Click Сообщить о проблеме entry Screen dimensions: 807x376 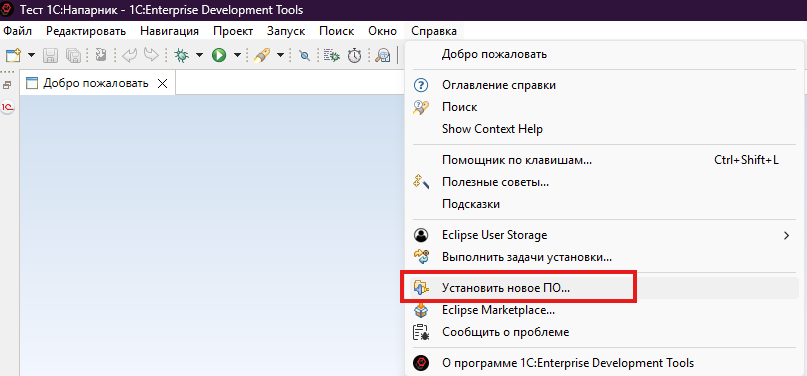[603, 332]
